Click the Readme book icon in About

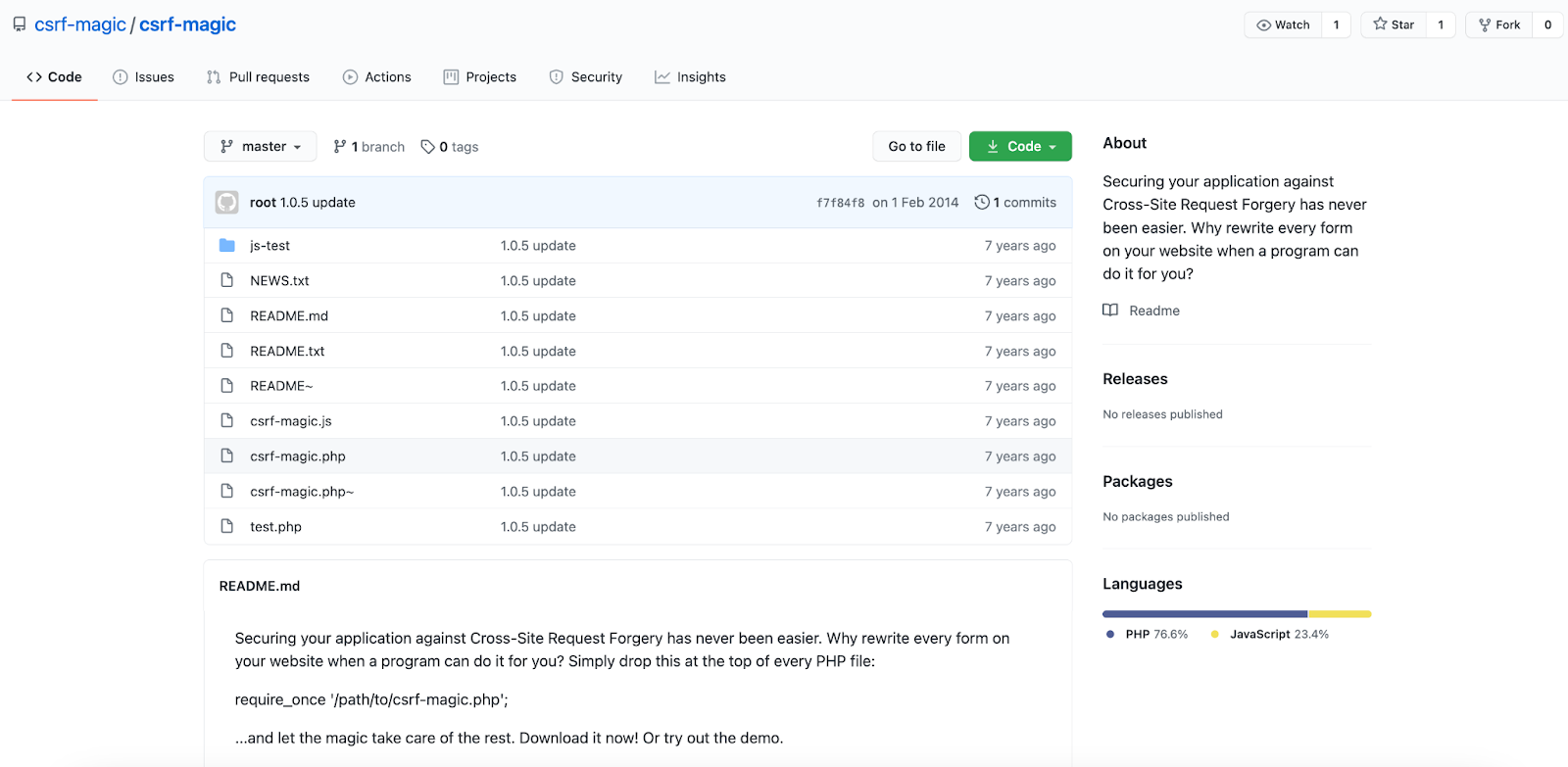(1110, 311)
